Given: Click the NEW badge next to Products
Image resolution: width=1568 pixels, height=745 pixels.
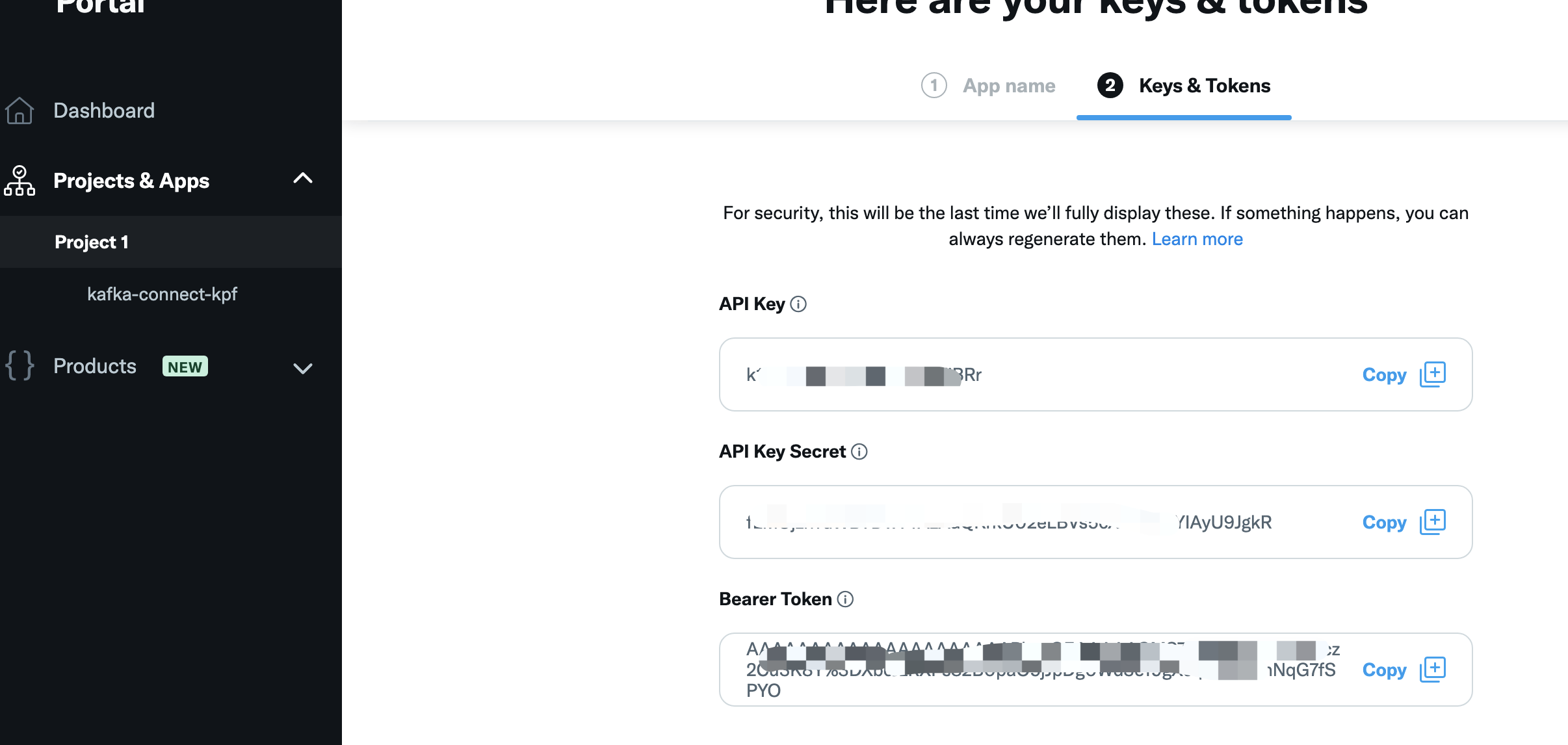Looking at the screenshot, I should click(185, 367).
